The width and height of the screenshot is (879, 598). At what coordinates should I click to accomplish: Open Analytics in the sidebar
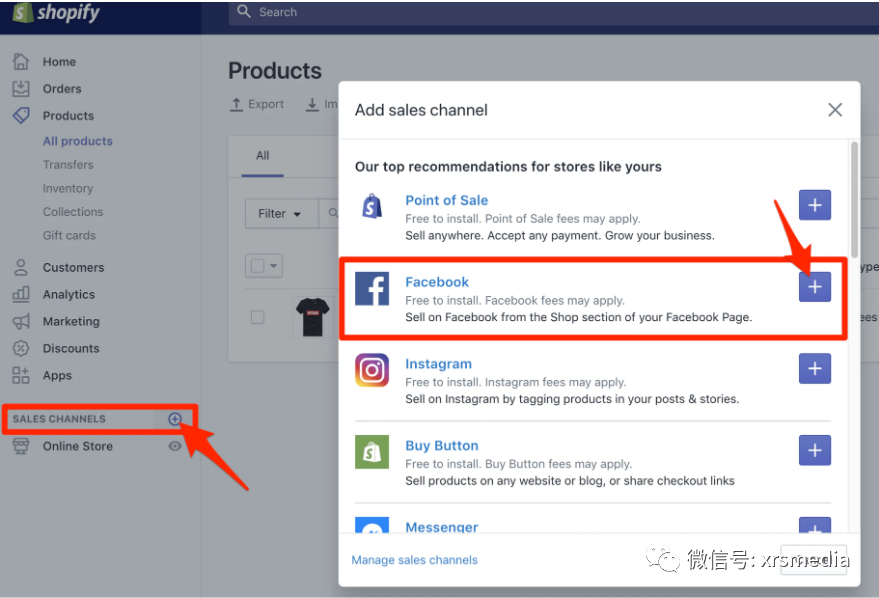68,295
